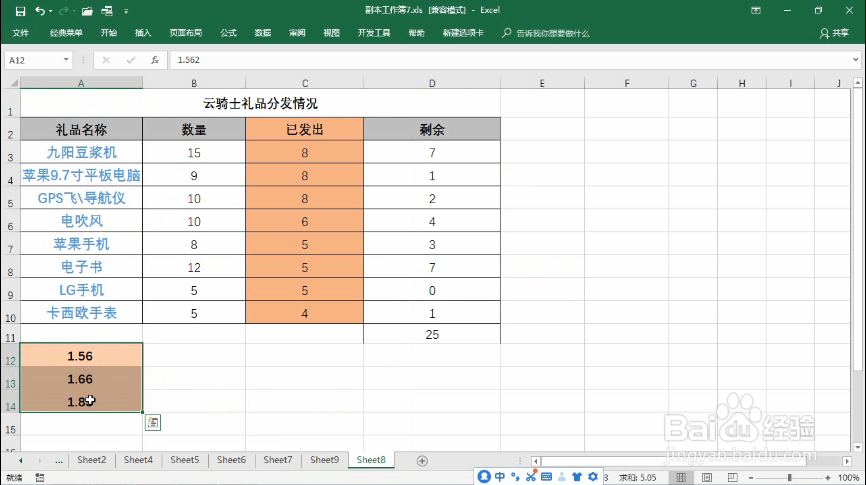This screenshot has width=866, height=485.
Task: Click vertical scrollbar down arrow
Action: click(x=857, y=447)
